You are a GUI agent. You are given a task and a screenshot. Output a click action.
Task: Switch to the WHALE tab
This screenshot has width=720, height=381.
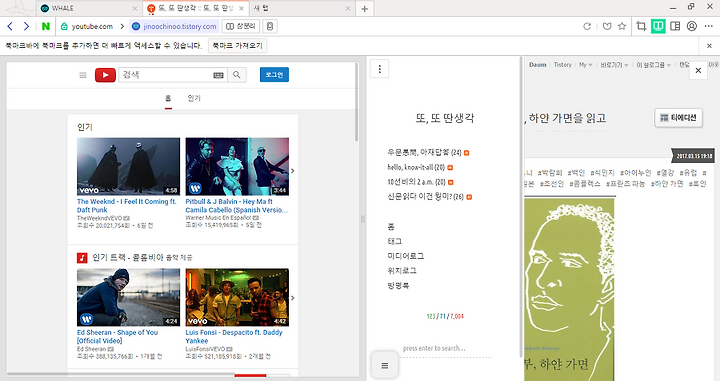click(x=89, y=8)
